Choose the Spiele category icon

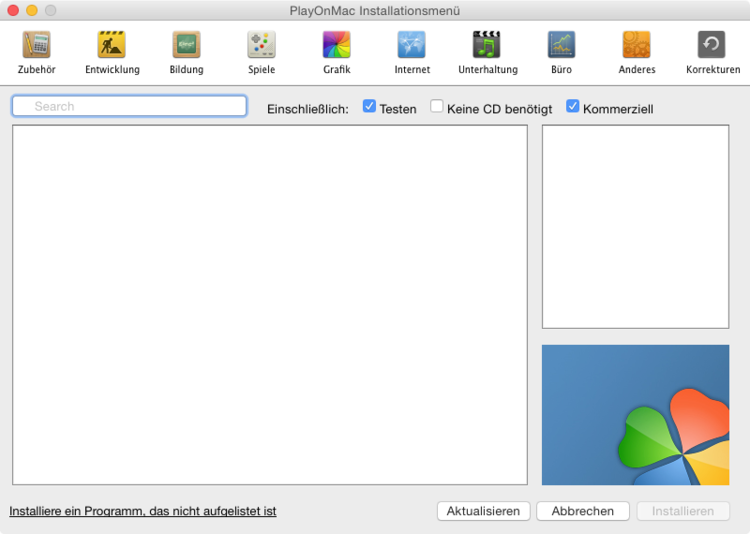coord(261,44)
